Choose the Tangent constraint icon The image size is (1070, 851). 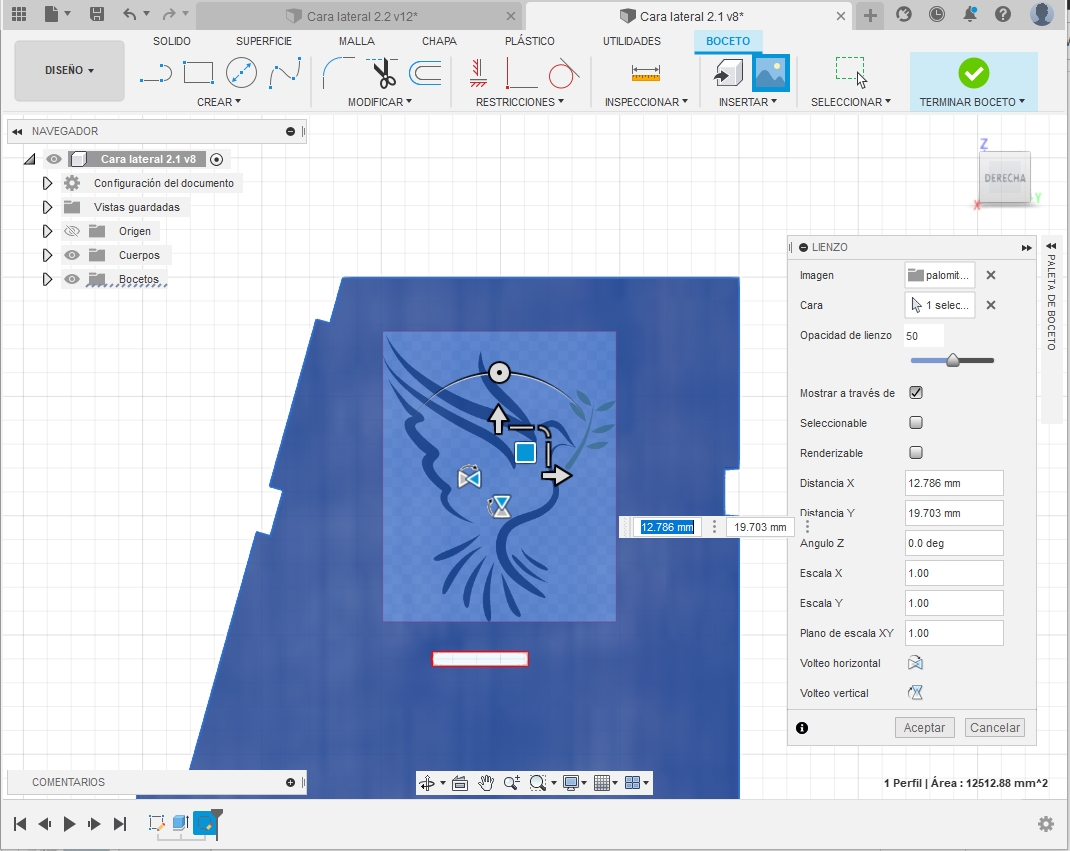pyautogui.click(x=564, y=72)
